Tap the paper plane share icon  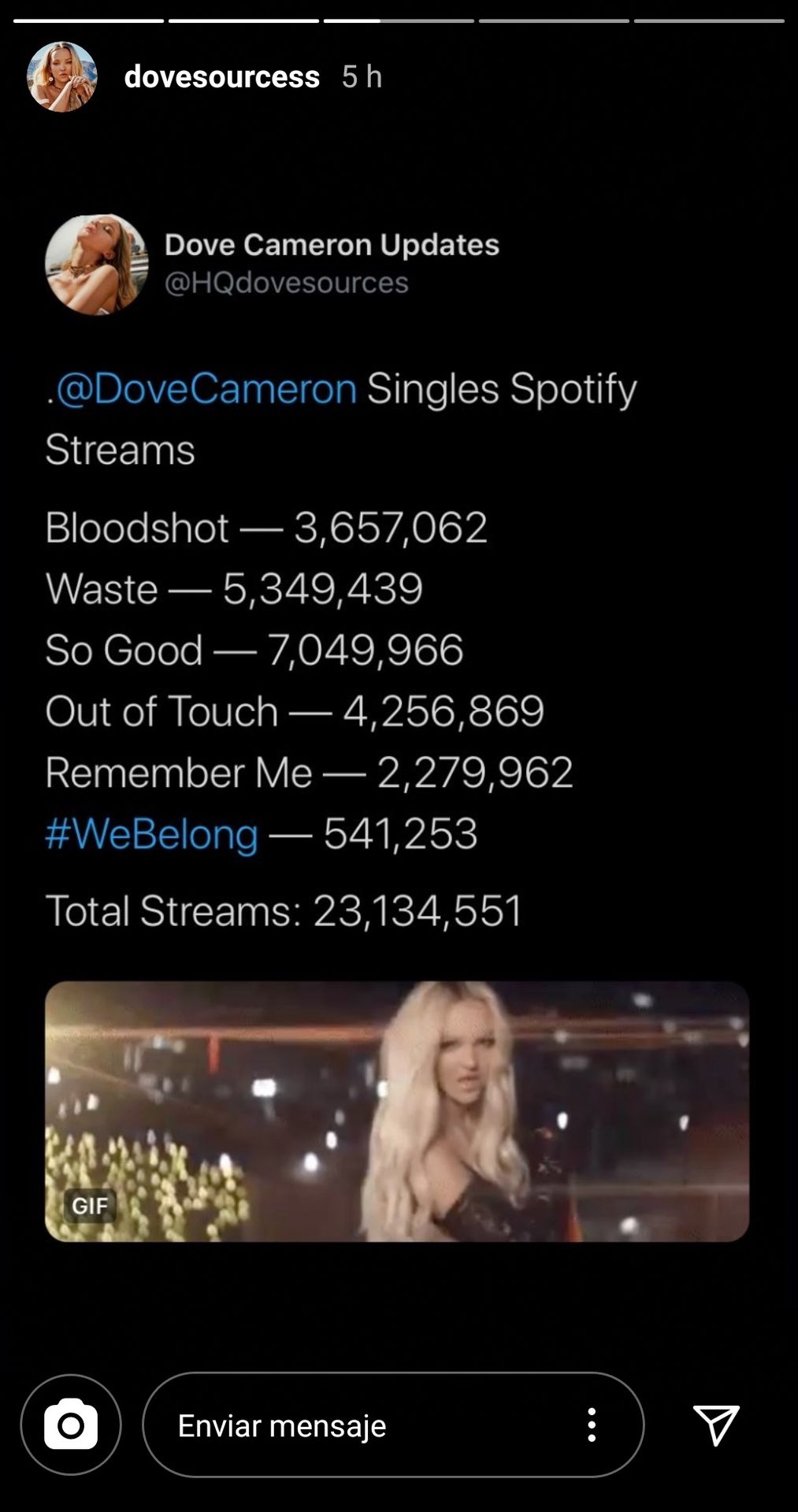point(716,1425)
